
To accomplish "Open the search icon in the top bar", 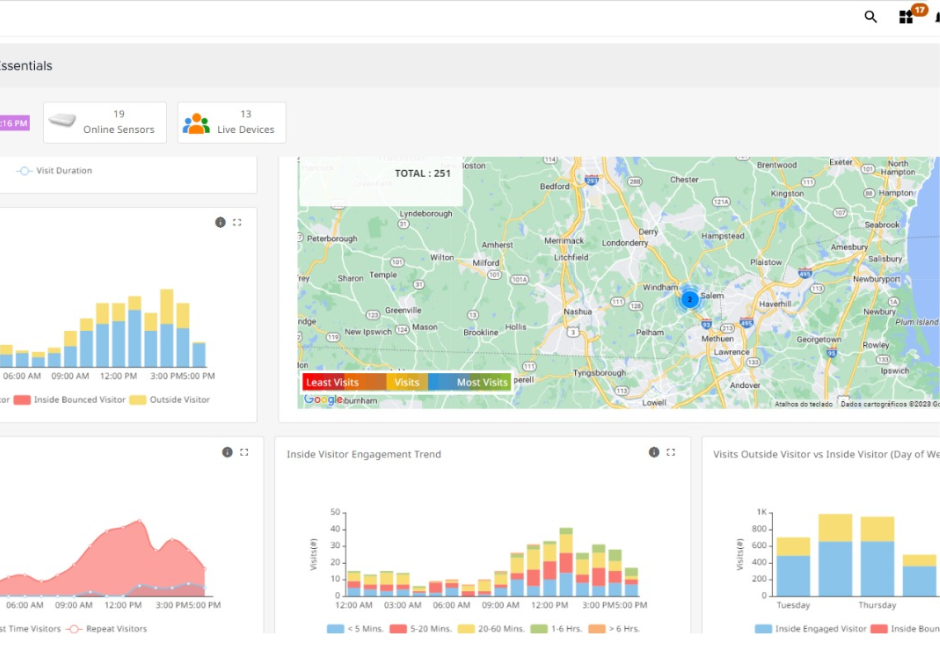I will click(870, 17).
